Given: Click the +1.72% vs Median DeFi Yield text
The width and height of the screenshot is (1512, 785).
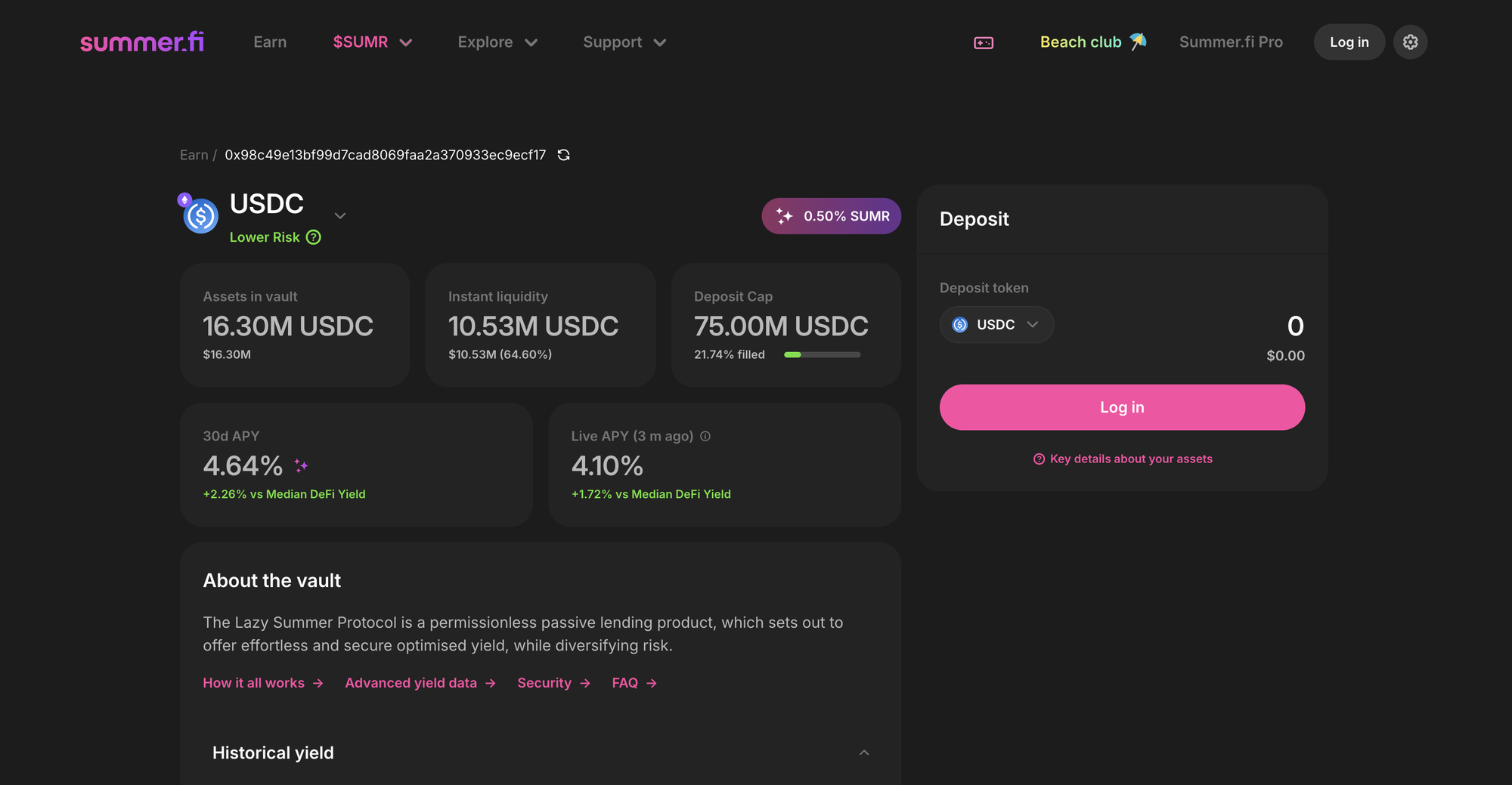Looking at the screenshot, I should [x=651, y=494].
